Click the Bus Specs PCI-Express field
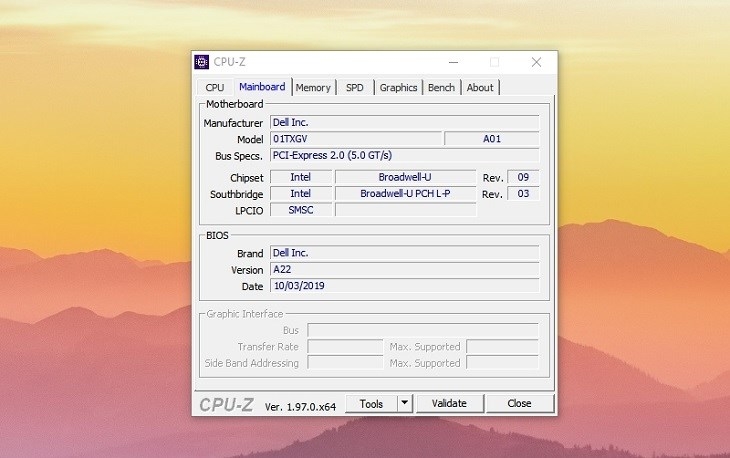Image resolution: width=730 pixels, height=458 pixels. pos(404,155)
